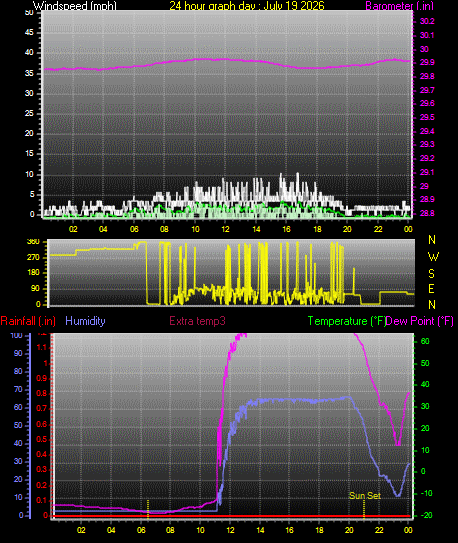Click barometer axis value "29.2"
Image resolution: width=458 pixels, height=543 pixels.
click(x=427, y=158)
